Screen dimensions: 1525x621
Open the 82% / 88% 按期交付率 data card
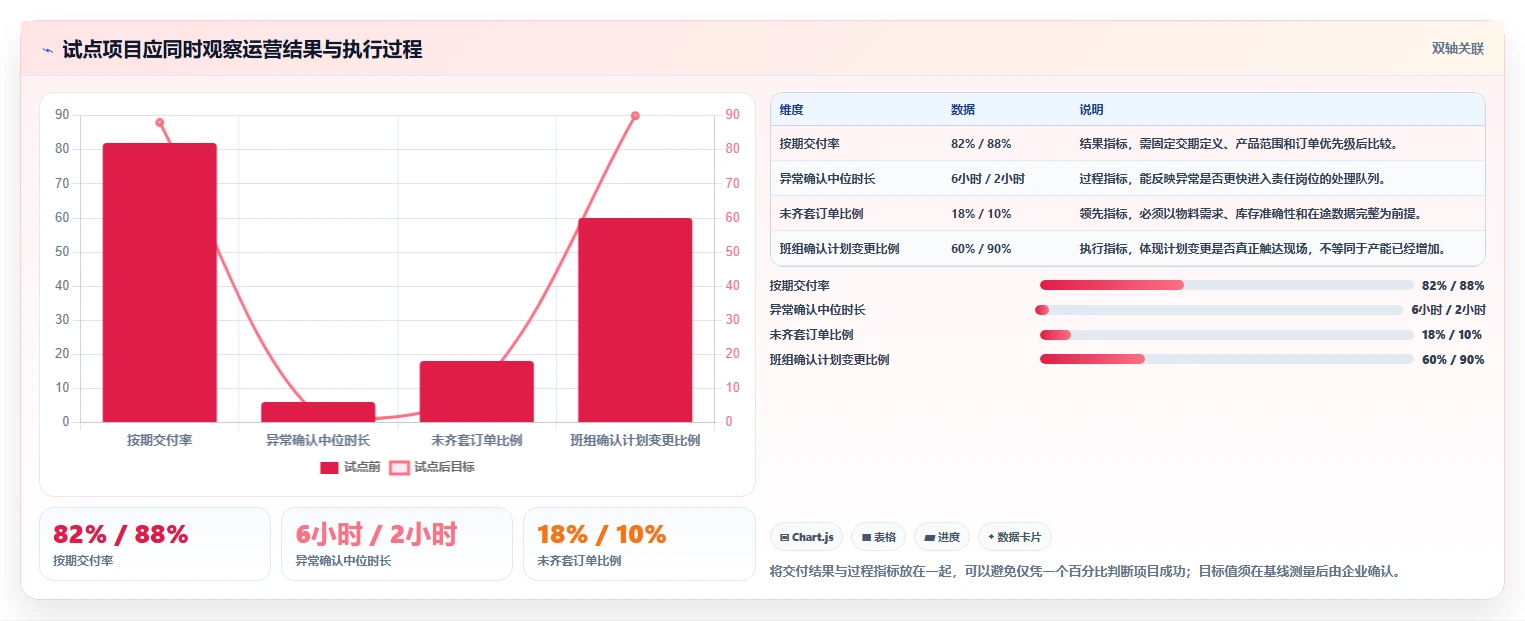click(x=155, y=544)
